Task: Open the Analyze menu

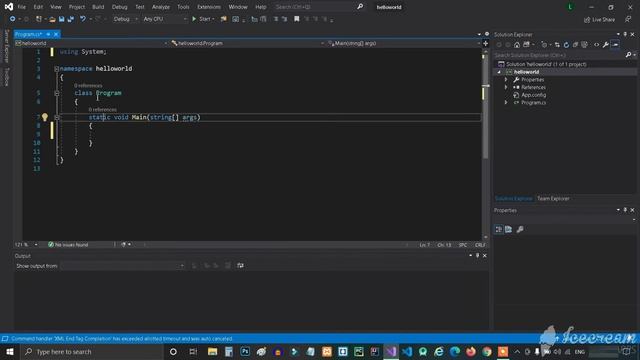Action: (161, 7)
